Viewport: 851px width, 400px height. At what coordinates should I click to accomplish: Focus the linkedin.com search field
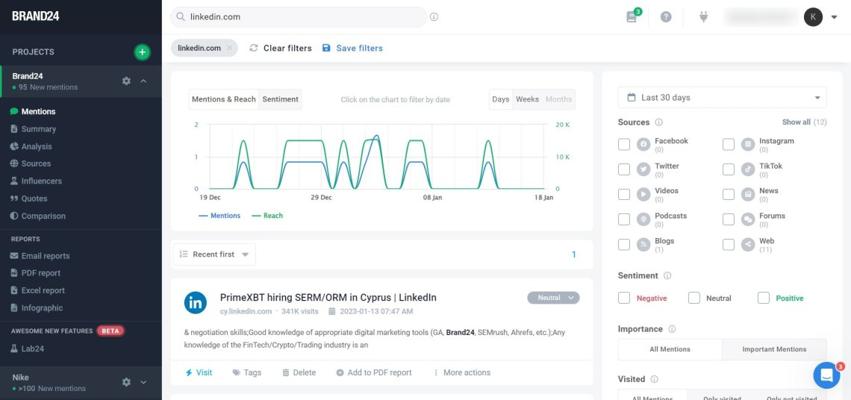click(299, 17)
